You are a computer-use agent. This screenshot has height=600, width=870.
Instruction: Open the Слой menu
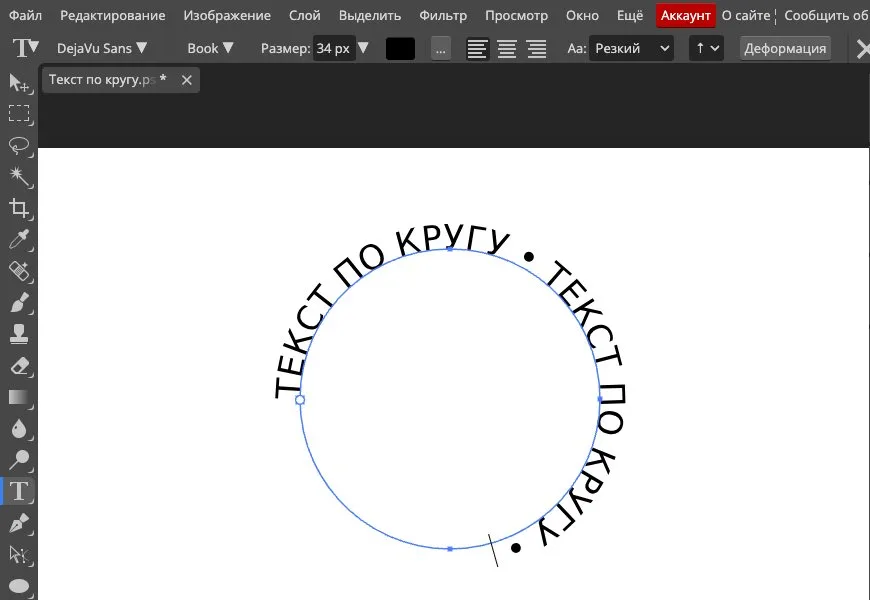coord(305,16)
